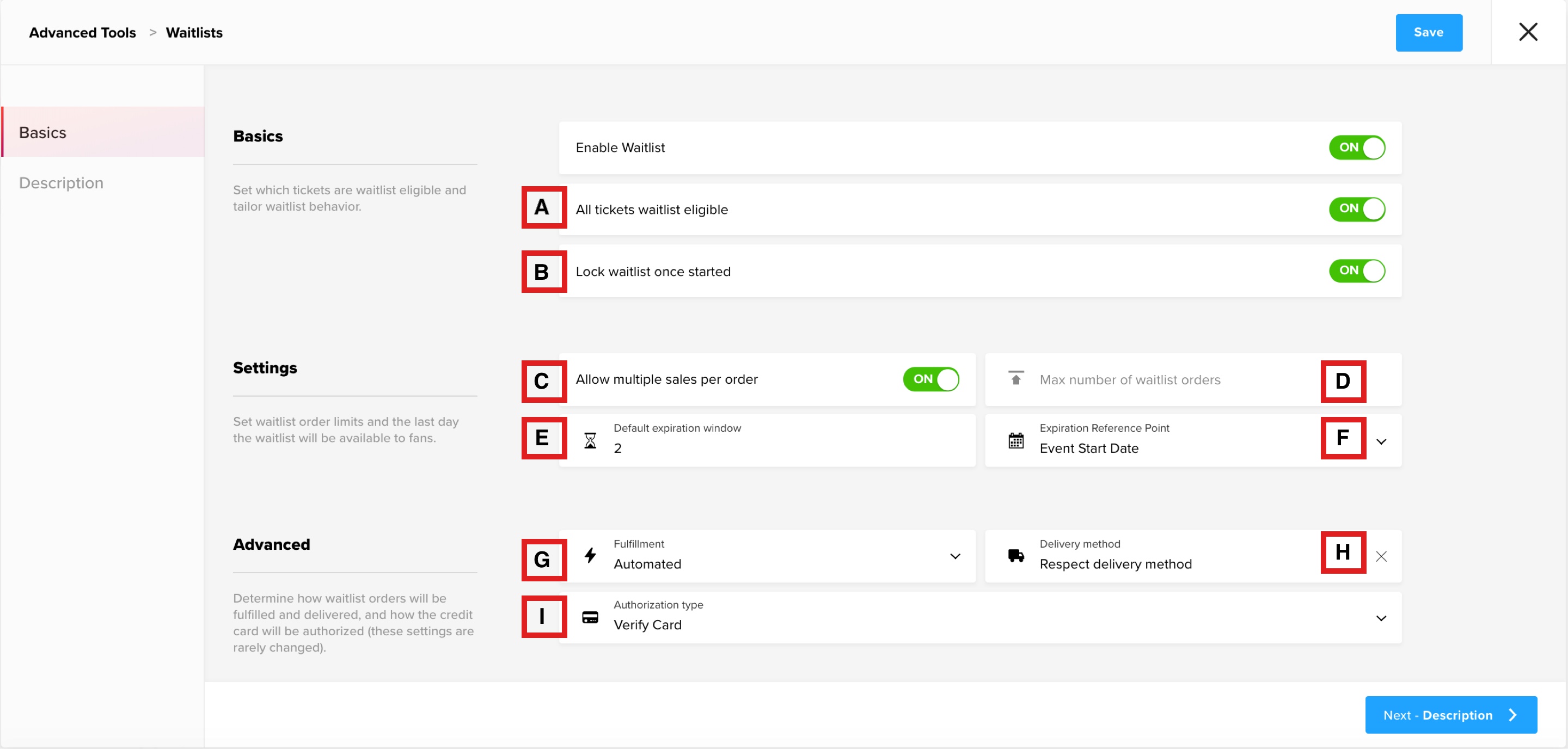Viewport: 1568px width, 749px height.
Task: Open the Fulfillment dropdown chevron
Action: [x=955, y=556]
